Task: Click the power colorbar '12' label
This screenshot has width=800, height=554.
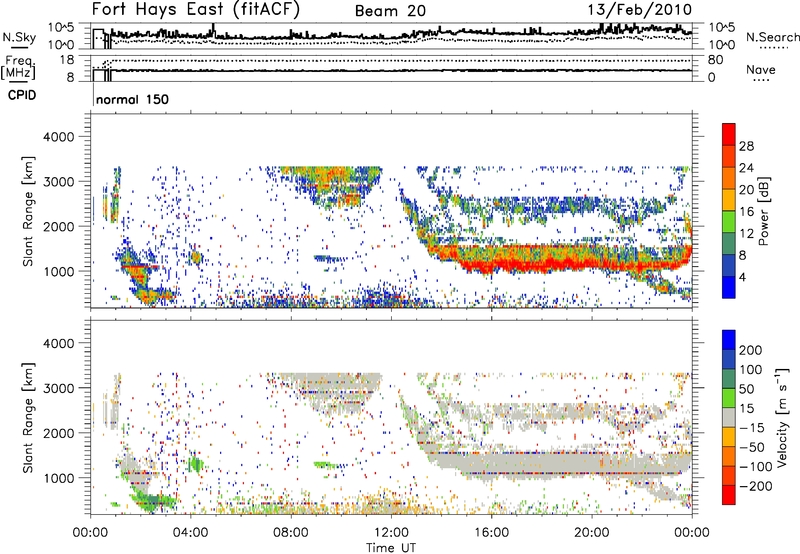Action: (746, 234)
